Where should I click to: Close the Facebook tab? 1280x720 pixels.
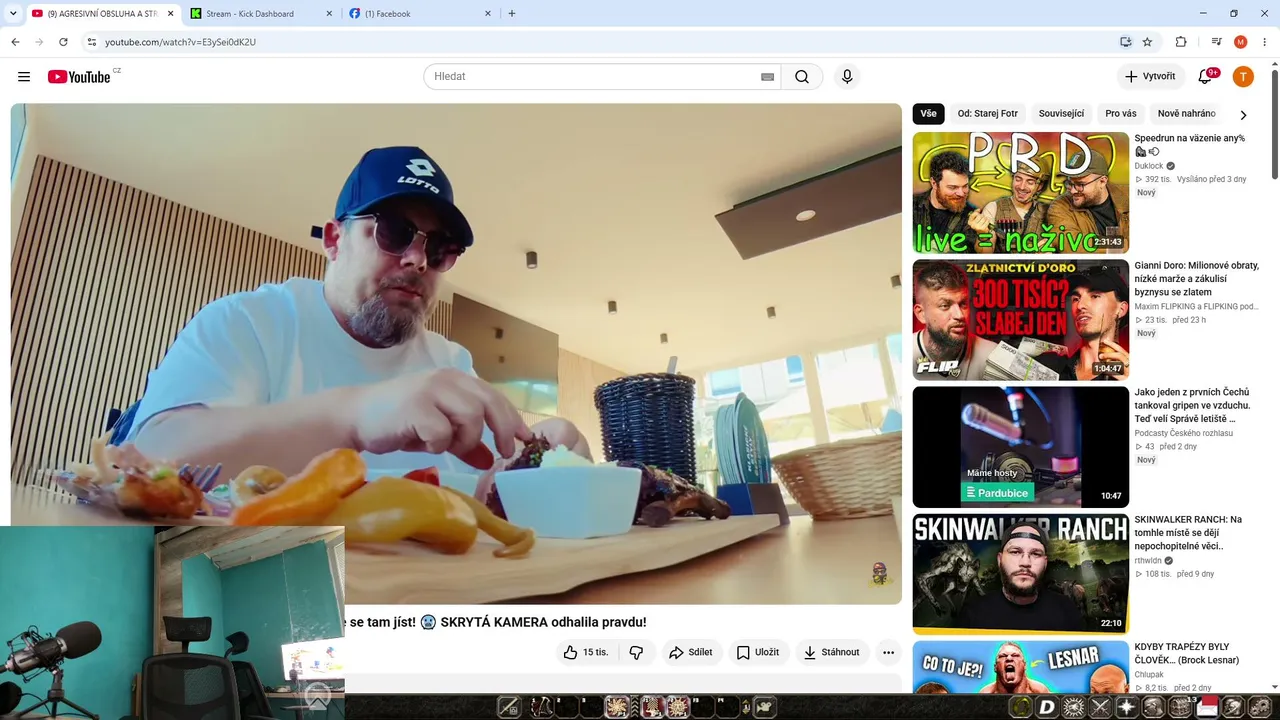pyautogui.click(x=488, y=14)
